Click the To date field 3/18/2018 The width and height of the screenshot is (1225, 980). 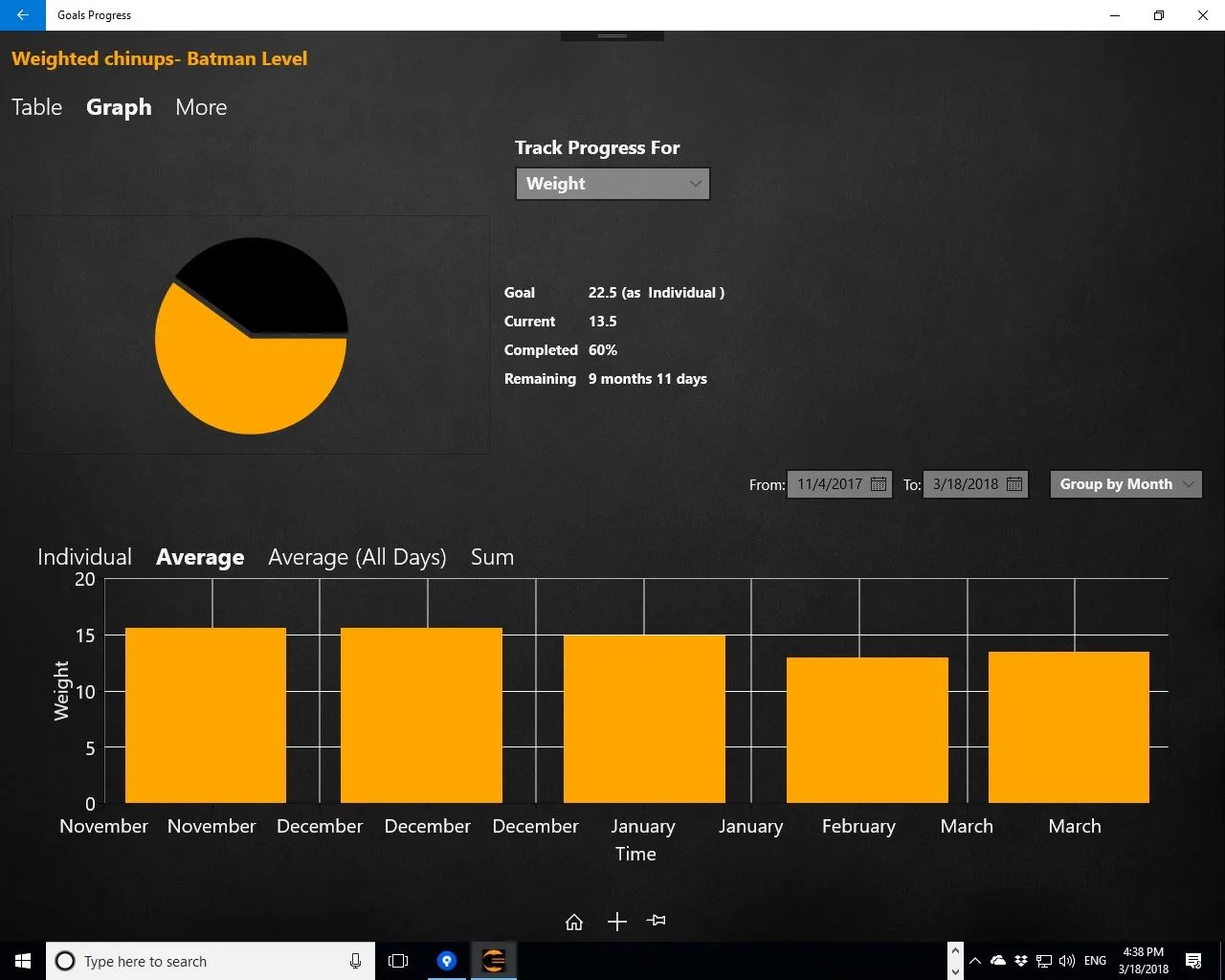tap(975, 484)
